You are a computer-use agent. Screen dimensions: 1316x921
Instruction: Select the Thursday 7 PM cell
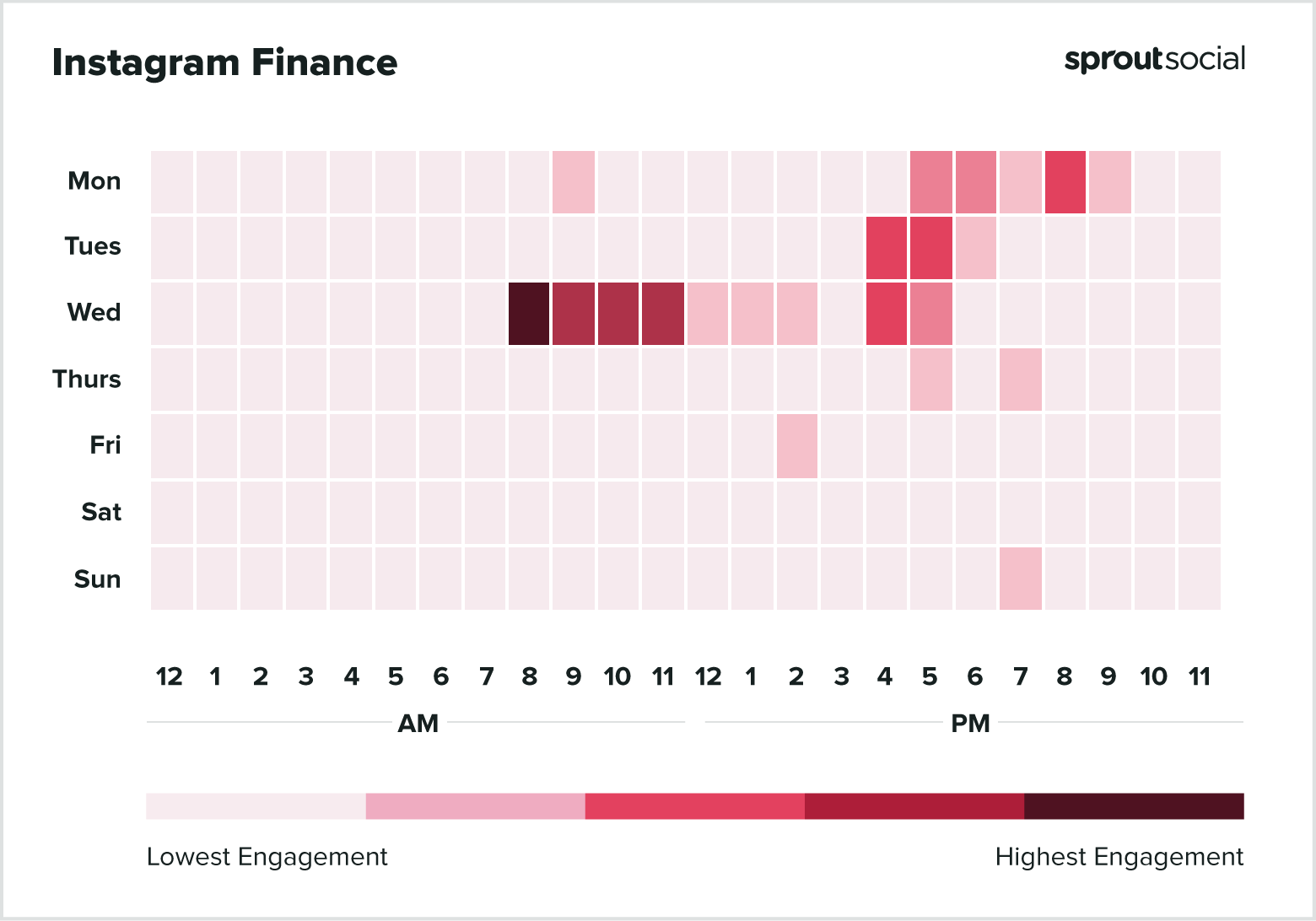1021,380
